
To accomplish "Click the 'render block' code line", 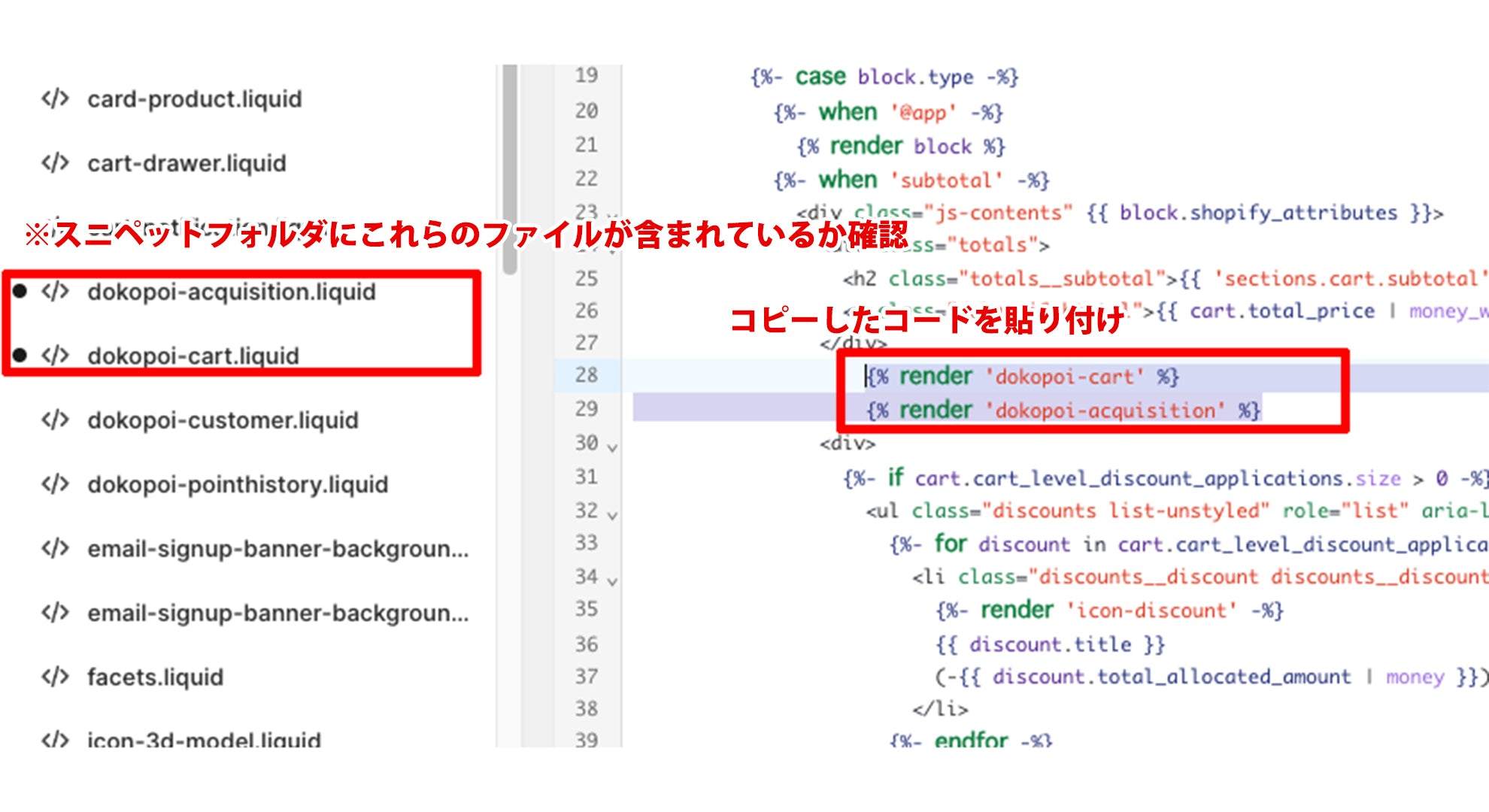I will point(901,146).
